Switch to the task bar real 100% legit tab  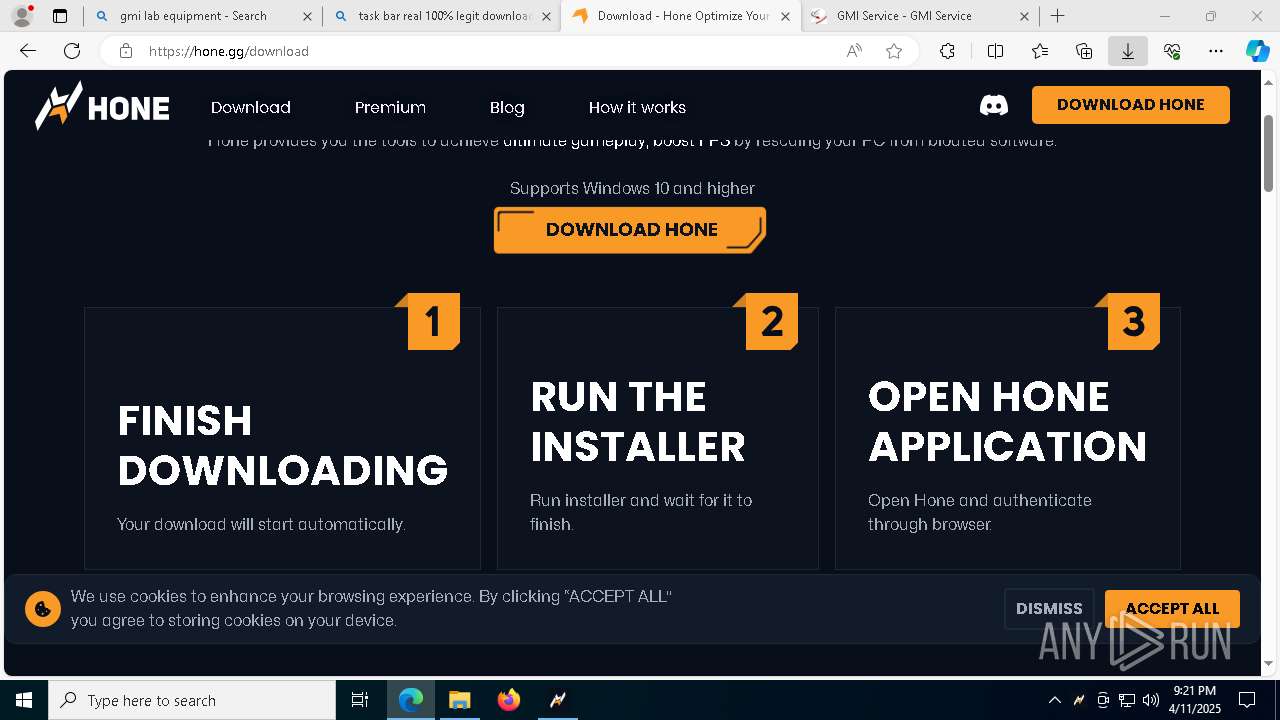click(x=441, y=16)
